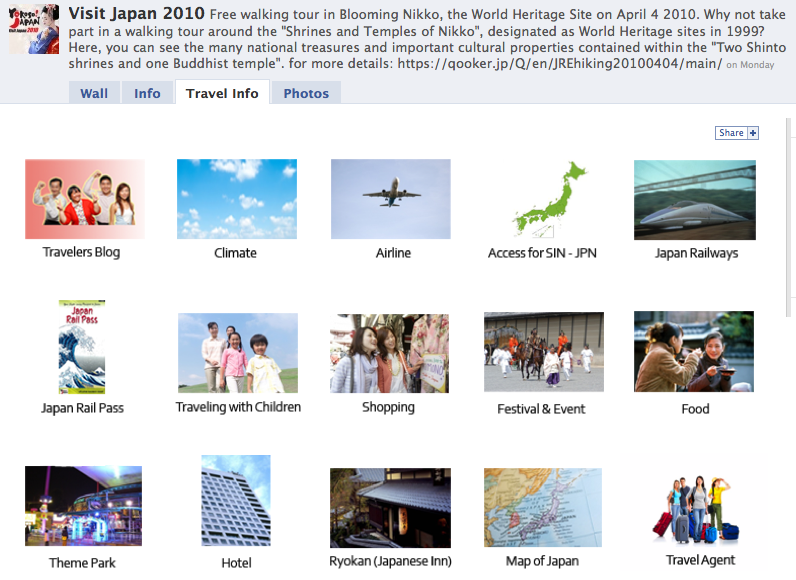This screenshot has height=580, width=796.
Task: Open the Travel Agent label link
Action: pos(700,560)
